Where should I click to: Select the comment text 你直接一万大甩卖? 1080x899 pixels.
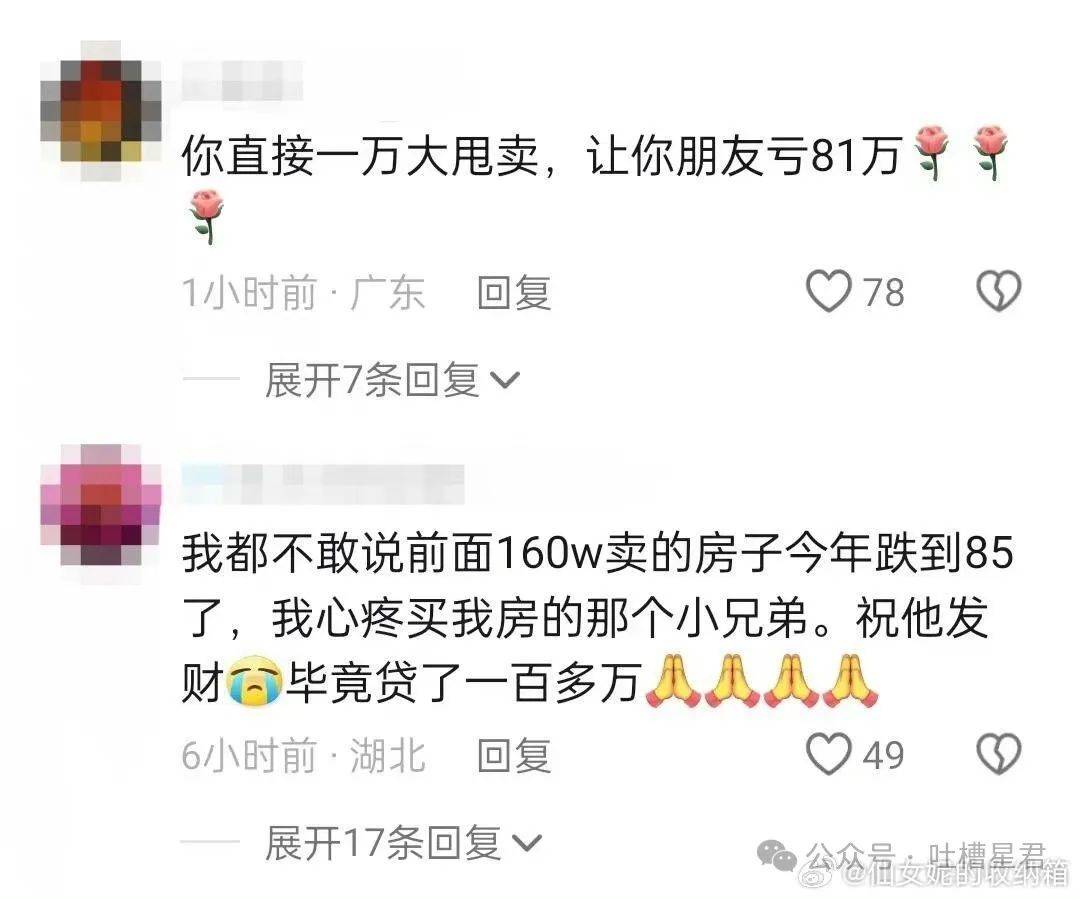click(360, 156)
